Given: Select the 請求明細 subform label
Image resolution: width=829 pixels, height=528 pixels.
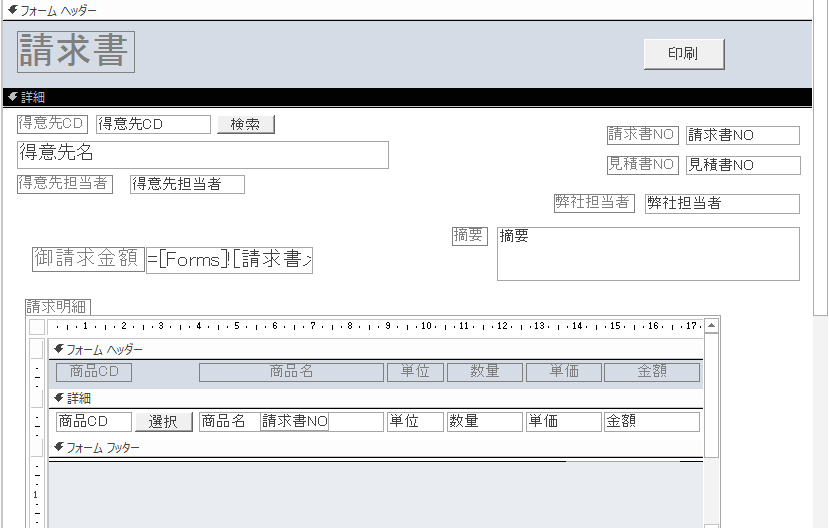Looking at the screenshot, I should pos(57,307).
